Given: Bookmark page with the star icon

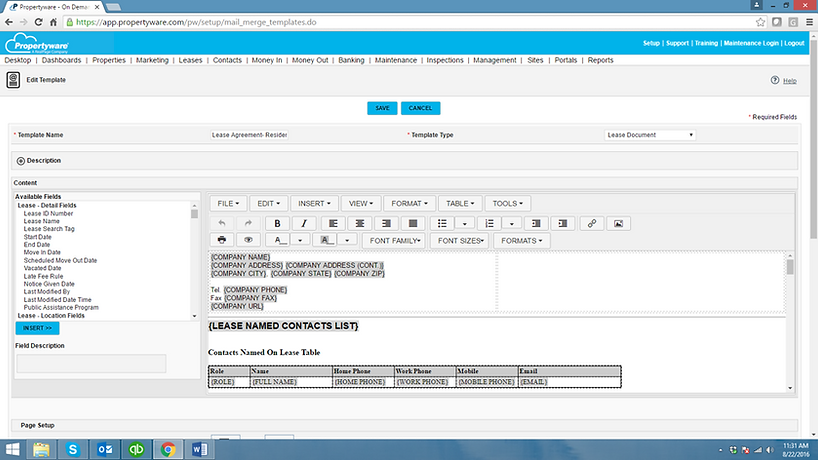Looking at the screenshot, I should click(x=760, y=22).
